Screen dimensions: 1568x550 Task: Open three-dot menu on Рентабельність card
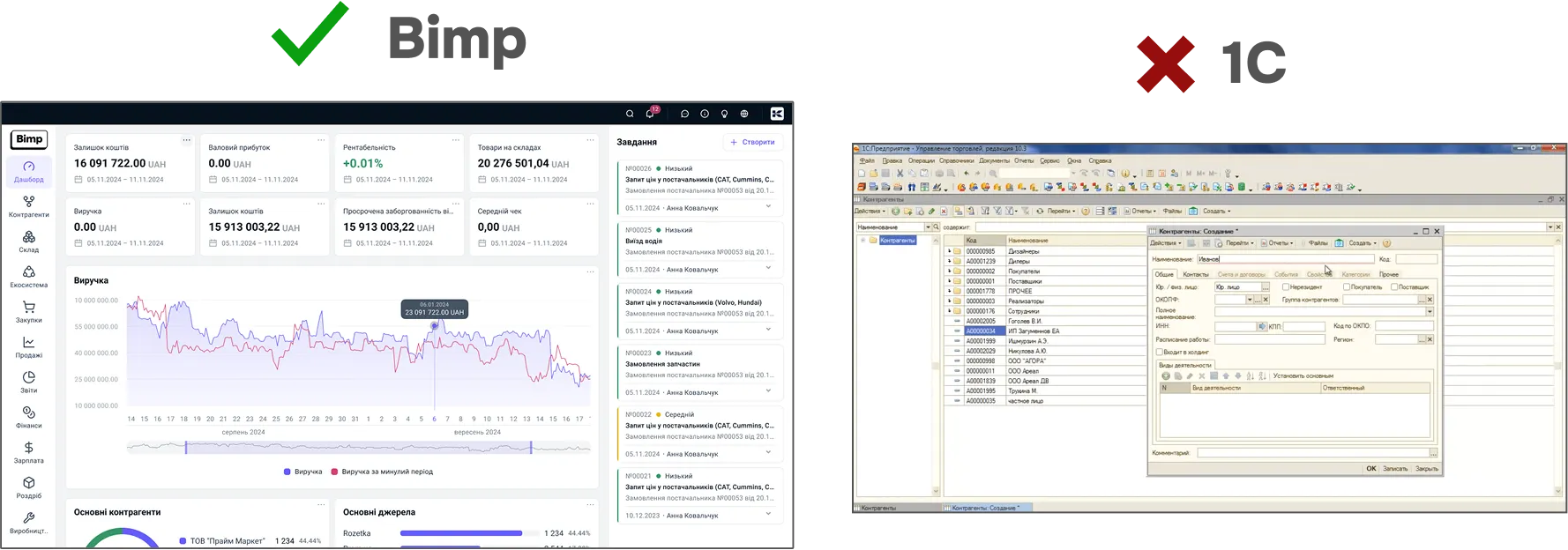coord(456,140)
